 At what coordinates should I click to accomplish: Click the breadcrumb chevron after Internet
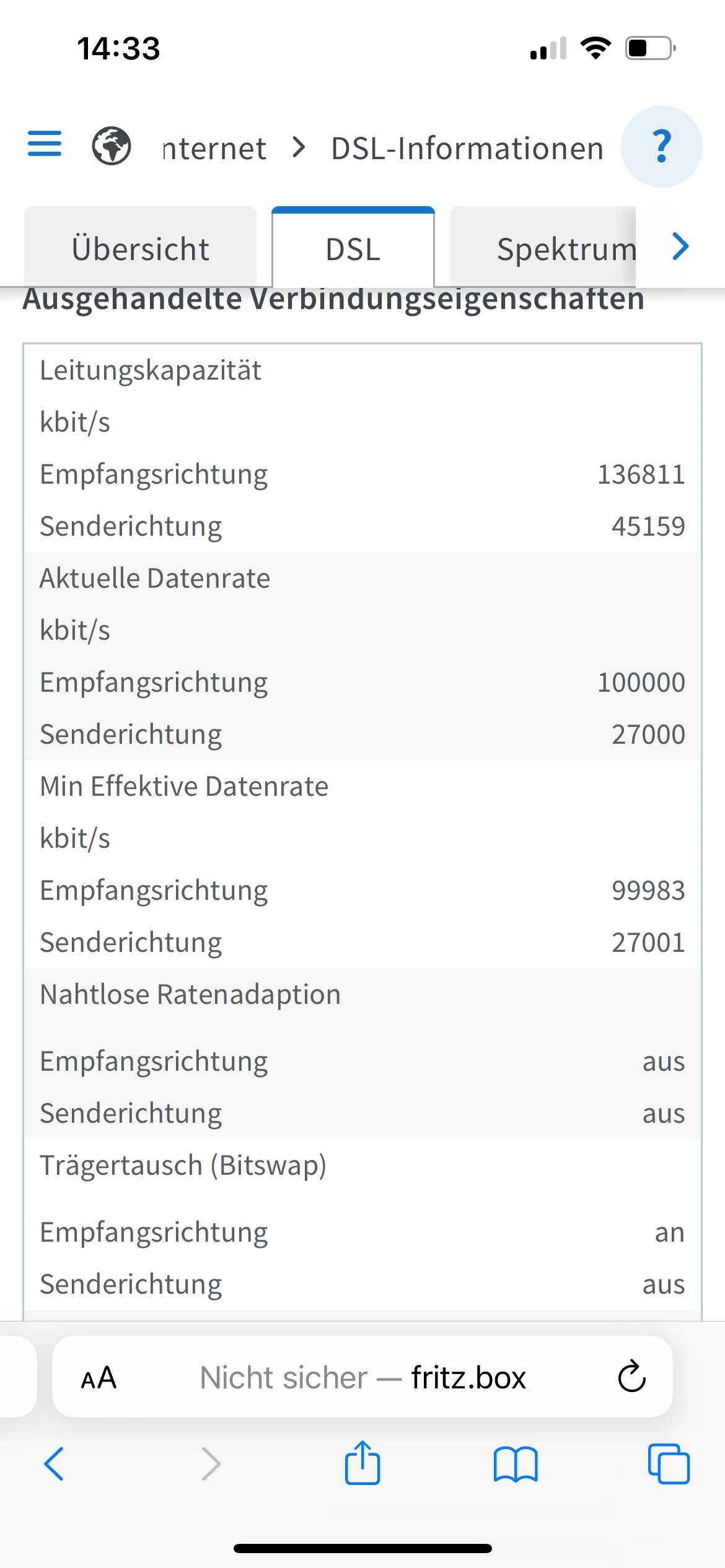[x=299, y=147]
